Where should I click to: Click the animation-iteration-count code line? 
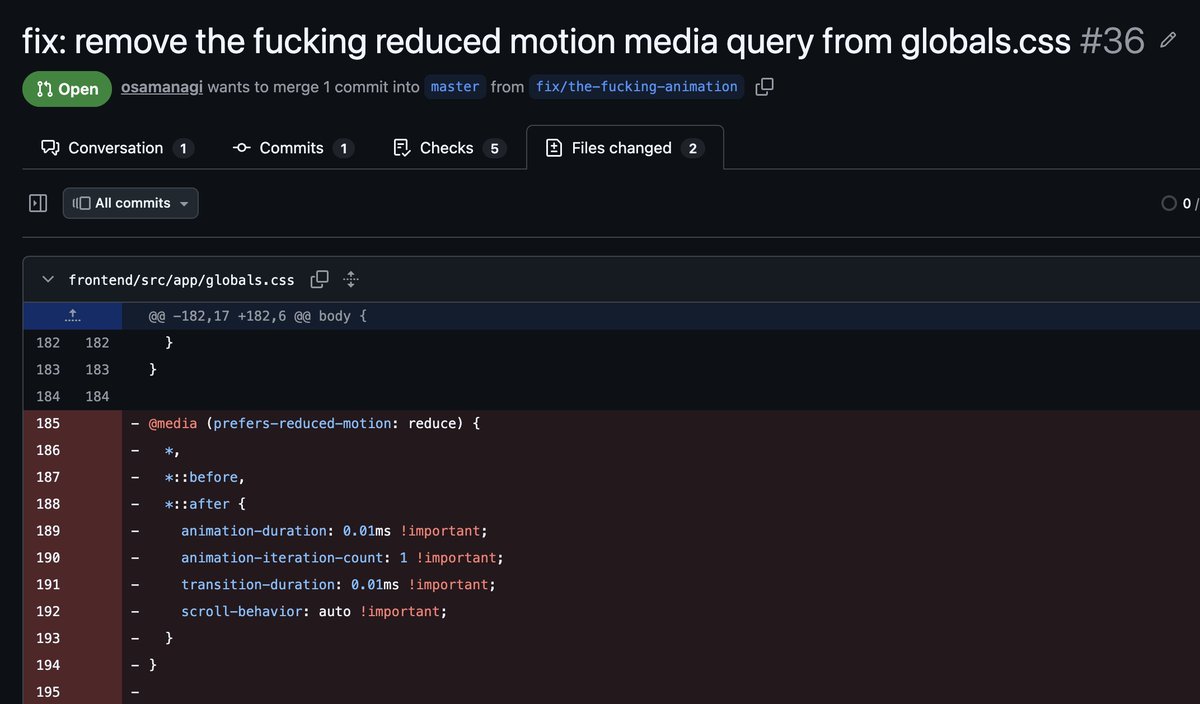click(342, 557)
